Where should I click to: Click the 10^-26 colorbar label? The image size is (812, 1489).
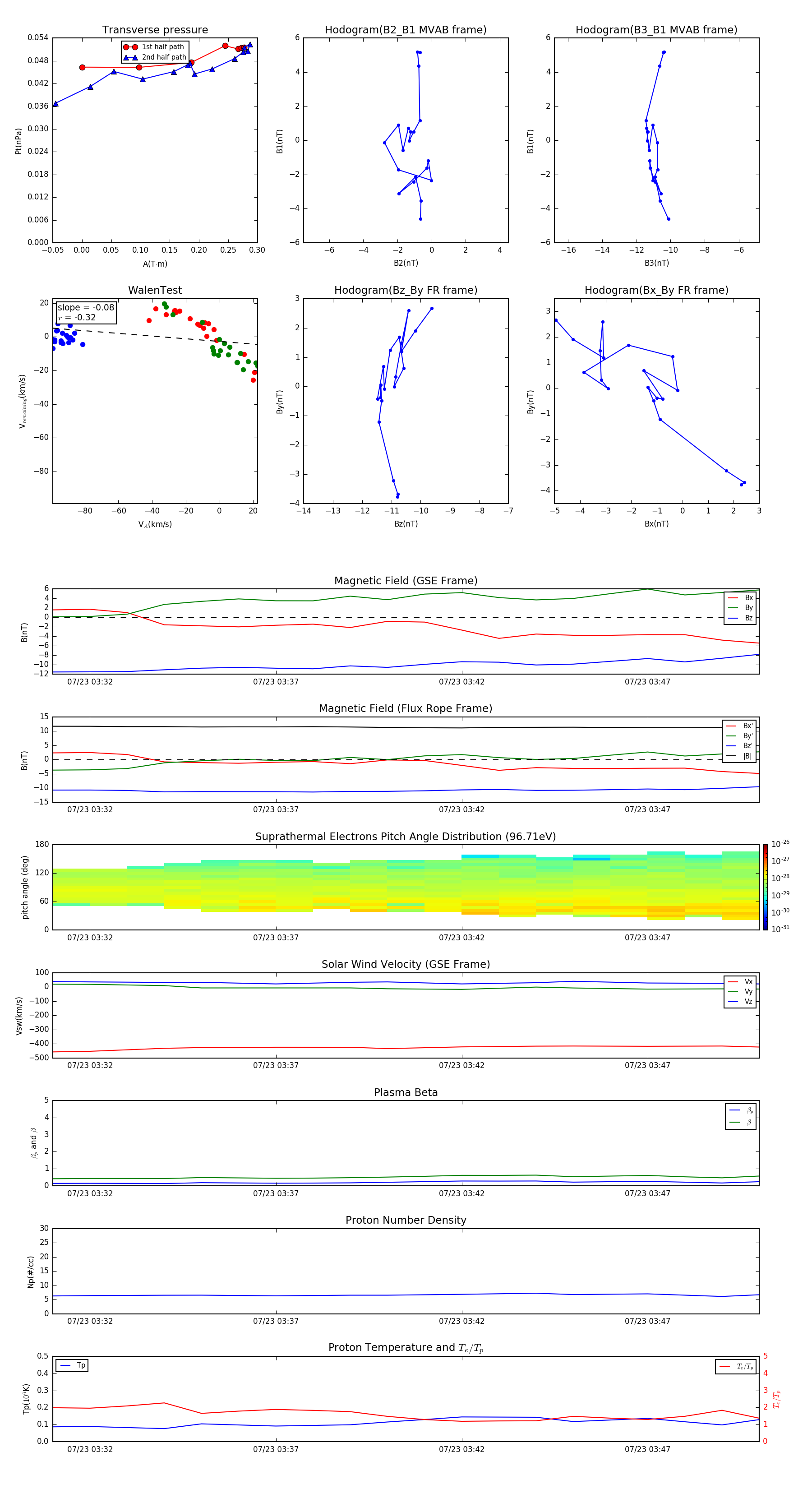click(780, 844)
